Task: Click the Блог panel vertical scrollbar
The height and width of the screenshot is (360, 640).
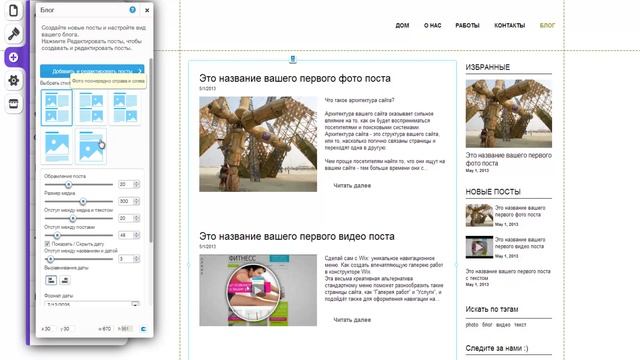Action: 151,151
